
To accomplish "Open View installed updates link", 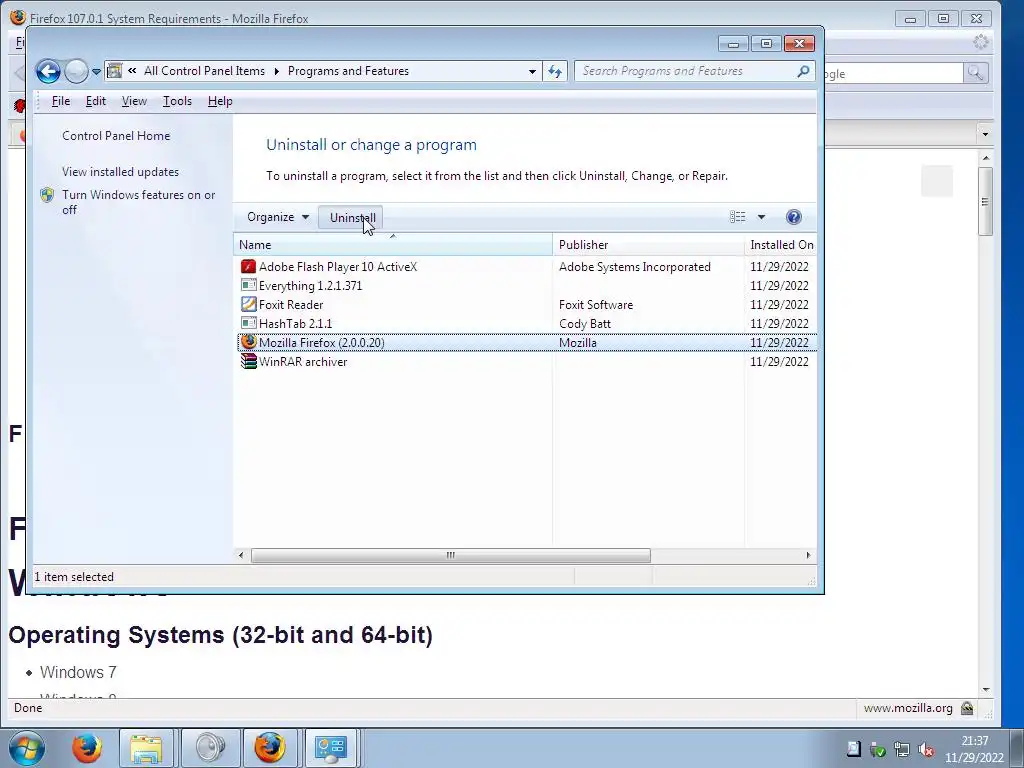I will [x=120, y=172].
